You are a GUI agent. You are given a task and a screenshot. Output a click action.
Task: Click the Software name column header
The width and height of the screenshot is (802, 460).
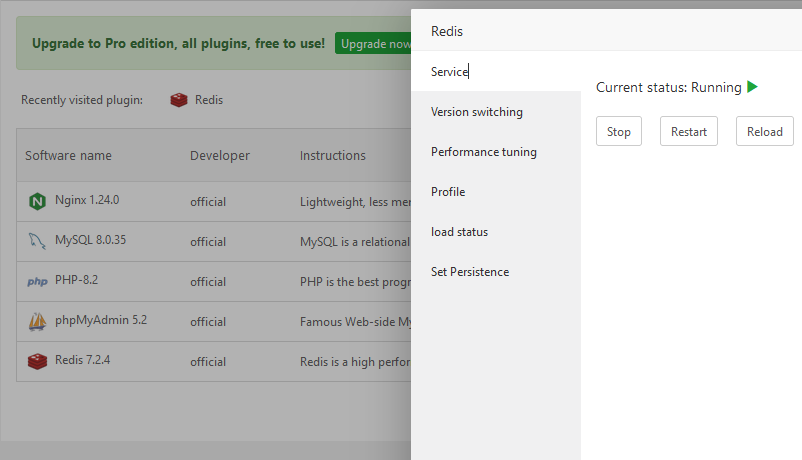pos(69,156)
